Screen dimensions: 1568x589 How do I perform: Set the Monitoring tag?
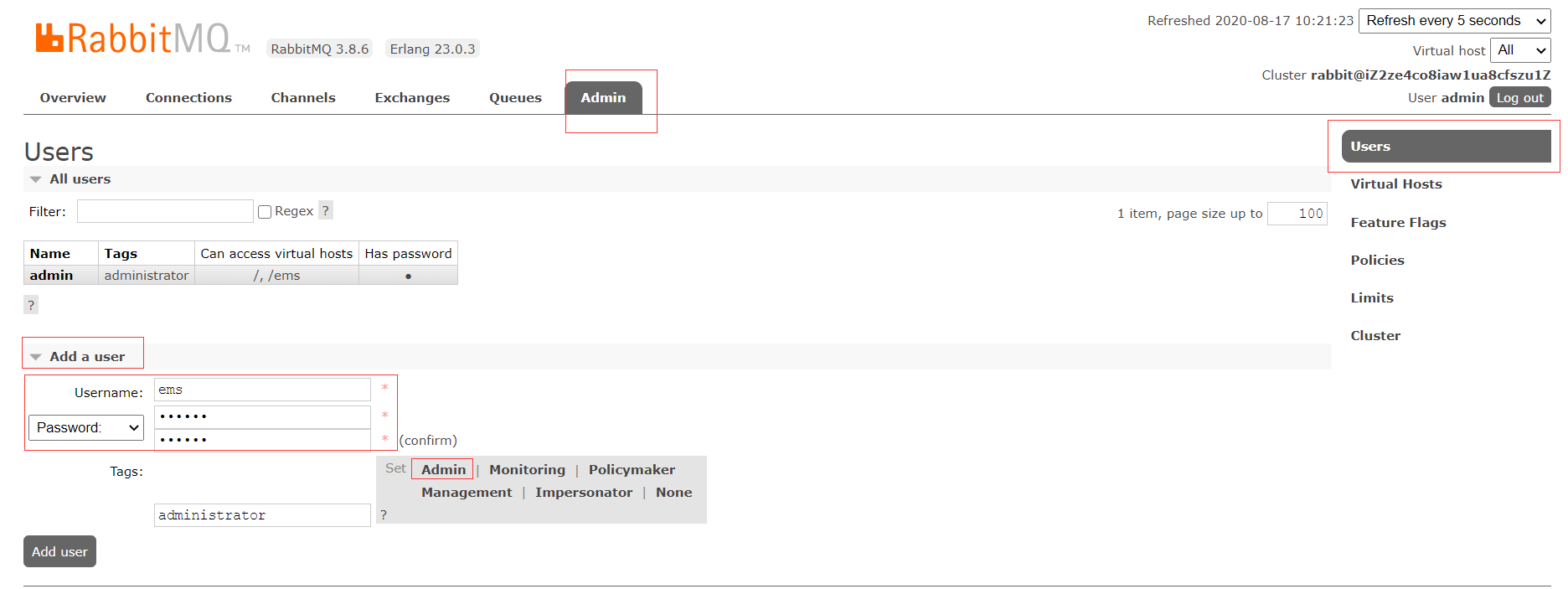(x=527, y=470)
